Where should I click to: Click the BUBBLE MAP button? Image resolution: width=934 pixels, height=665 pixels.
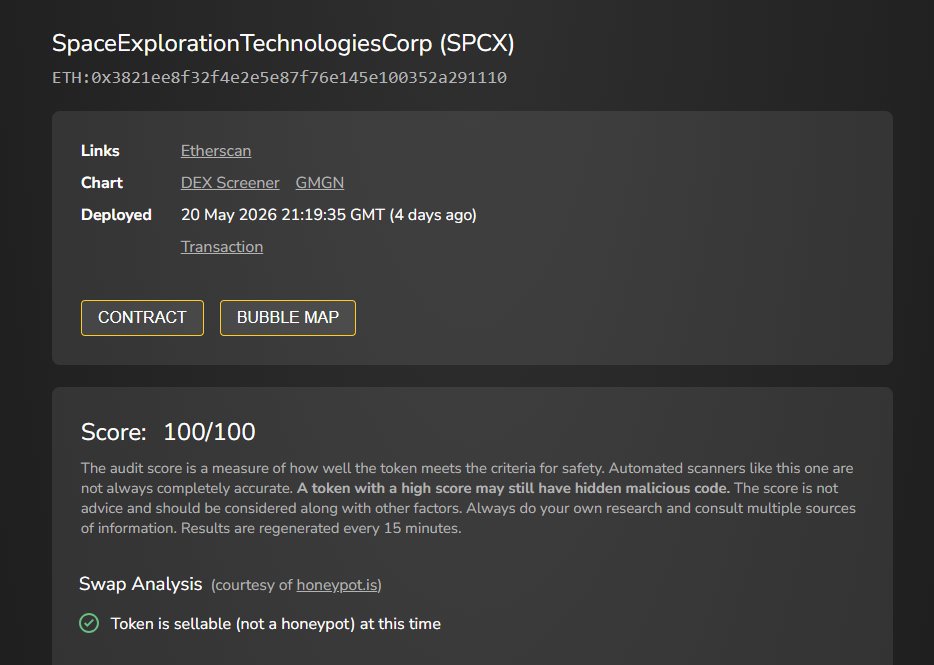click(x=288, y=318)
